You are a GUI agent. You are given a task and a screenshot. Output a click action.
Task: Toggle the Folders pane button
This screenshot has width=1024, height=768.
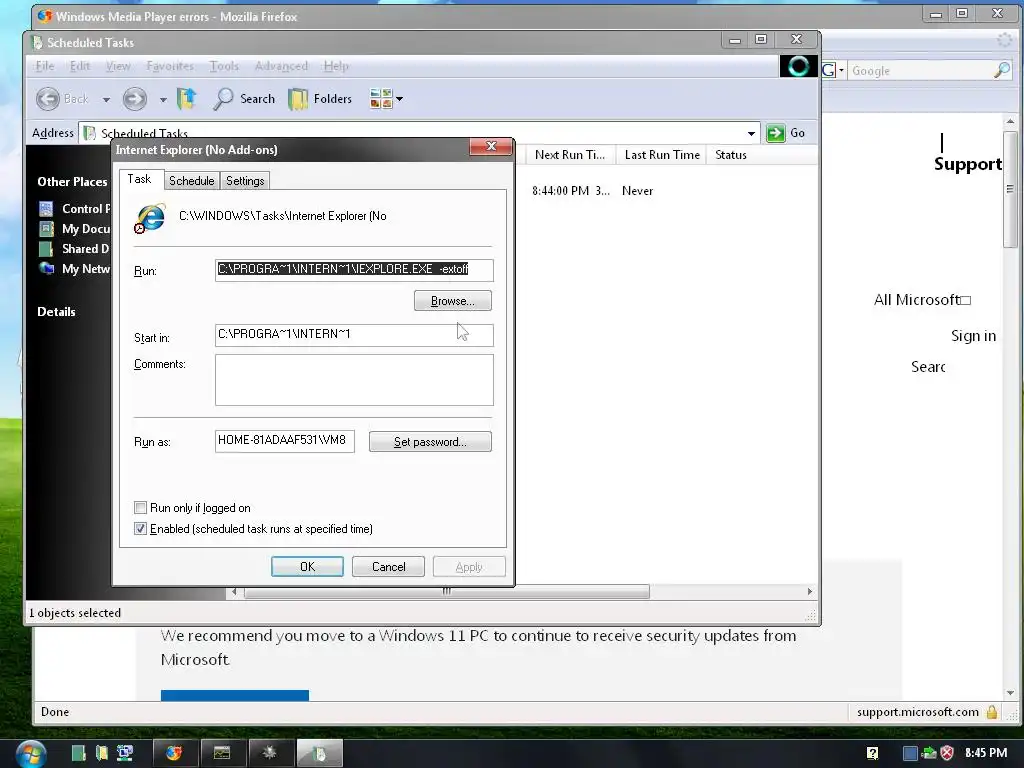pyautogui.click(x=320, y=99)
